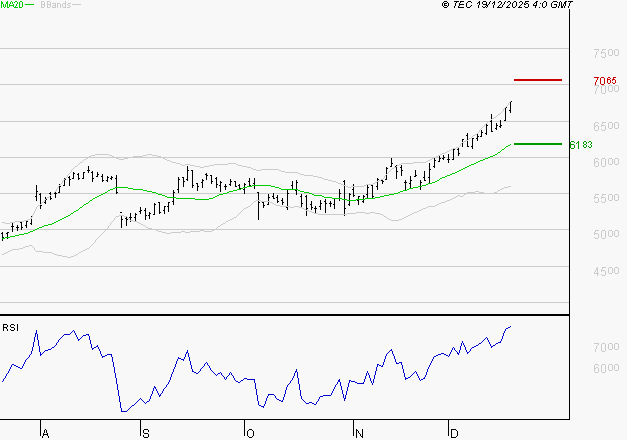Click the 7500 price axis label

pyautogui.click(x=606, y=53)
